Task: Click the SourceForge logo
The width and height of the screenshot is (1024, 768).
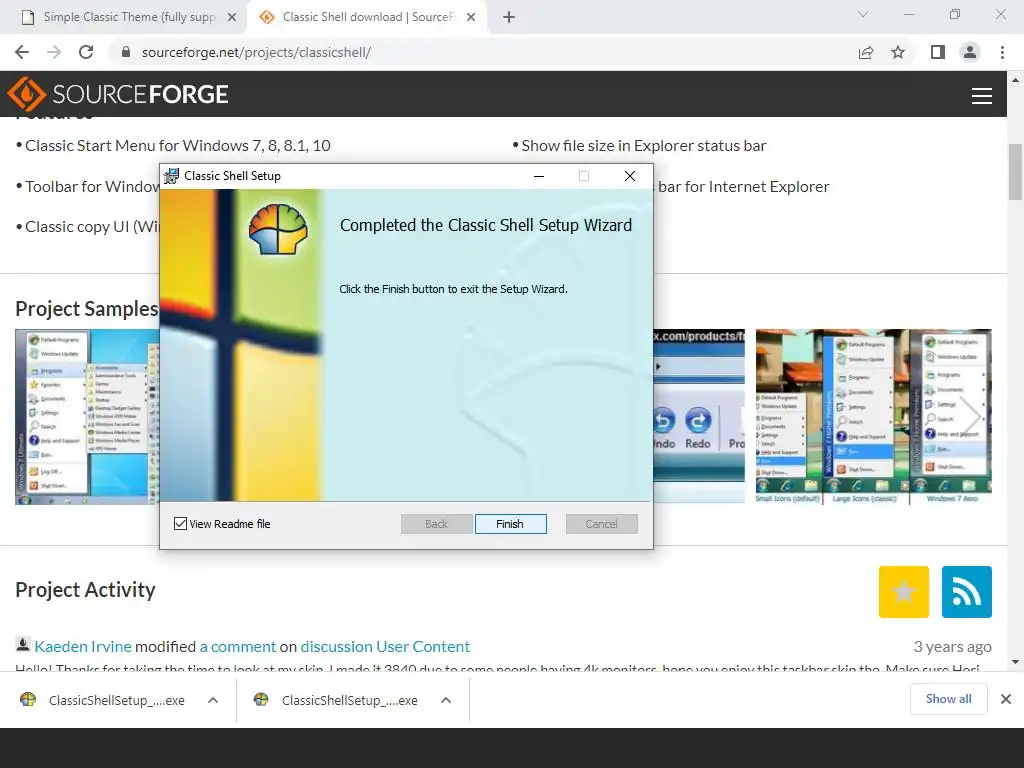Action: point(118,94)
